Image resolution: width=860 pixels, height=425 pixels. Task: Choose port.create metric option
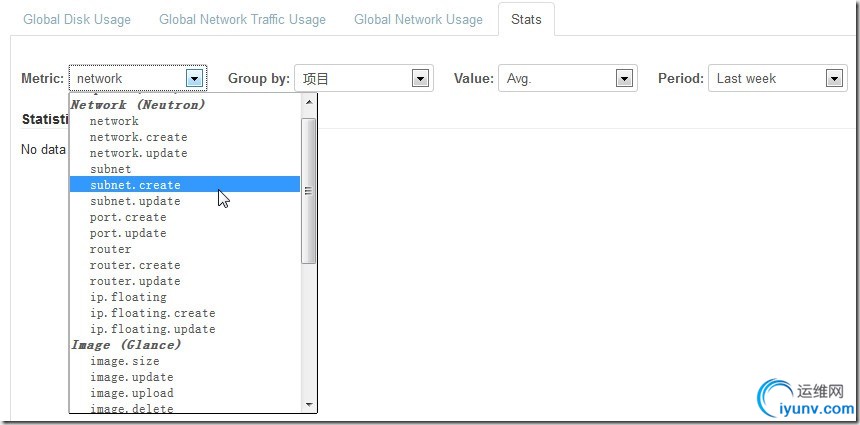128,217
